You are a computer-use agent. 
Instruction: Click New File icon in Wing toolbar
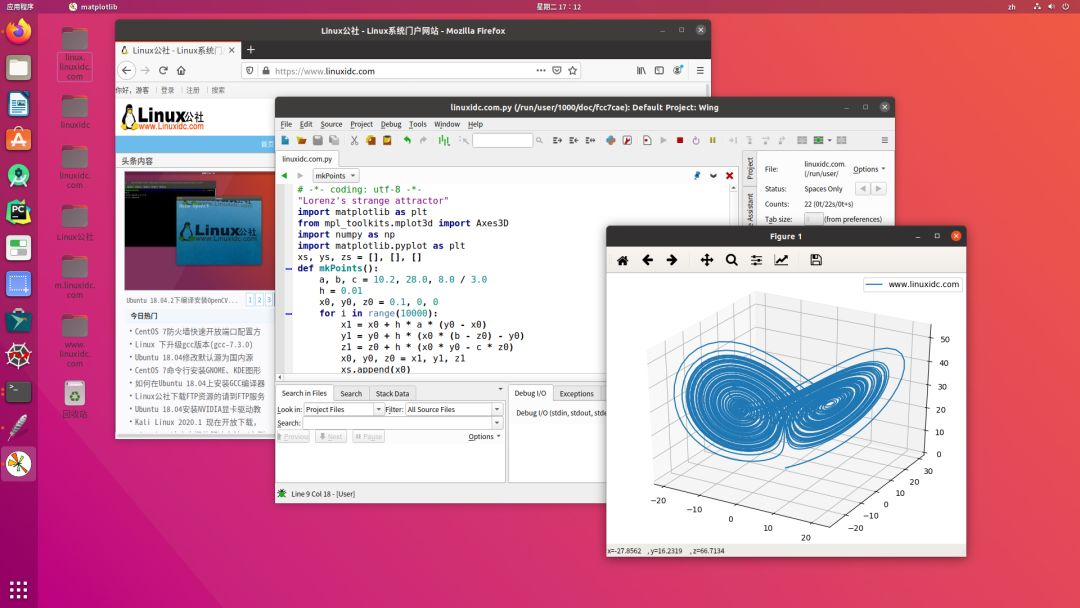click(x=285, y=140)
